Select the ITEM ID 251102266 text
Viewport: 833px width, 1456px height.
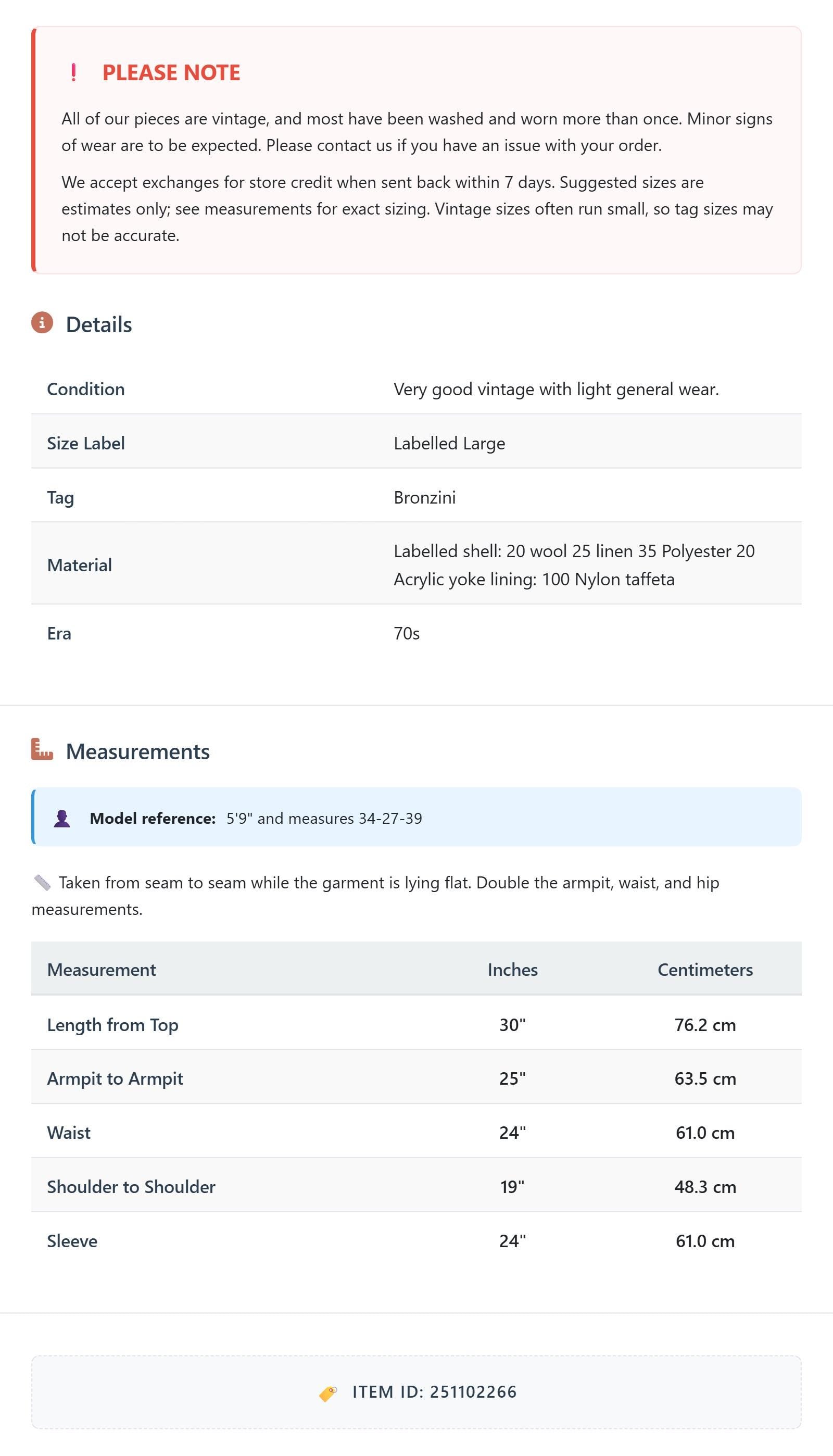pos(434,1392)
